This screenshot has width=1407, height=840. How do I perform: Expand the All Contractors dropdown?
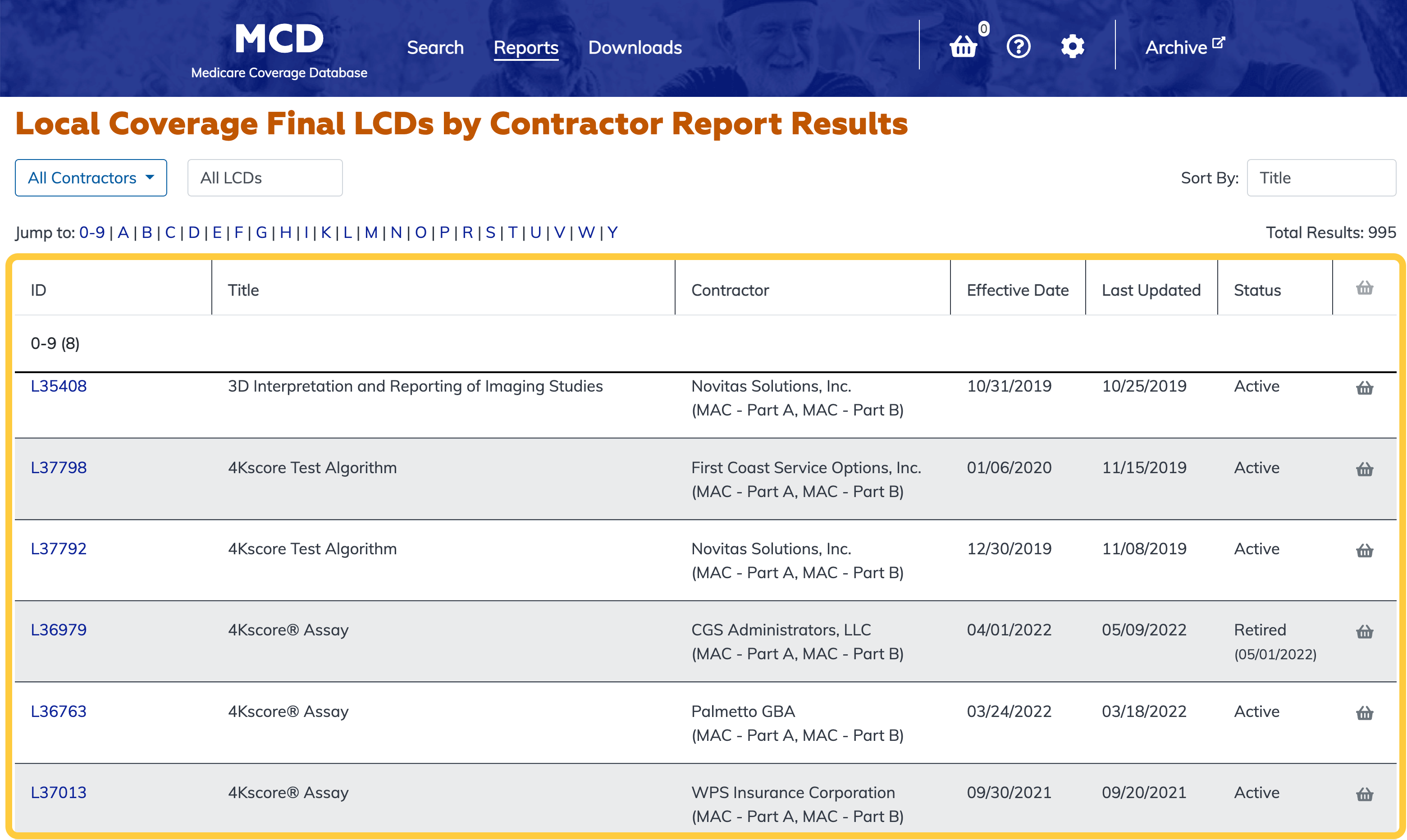click(91, 178)
